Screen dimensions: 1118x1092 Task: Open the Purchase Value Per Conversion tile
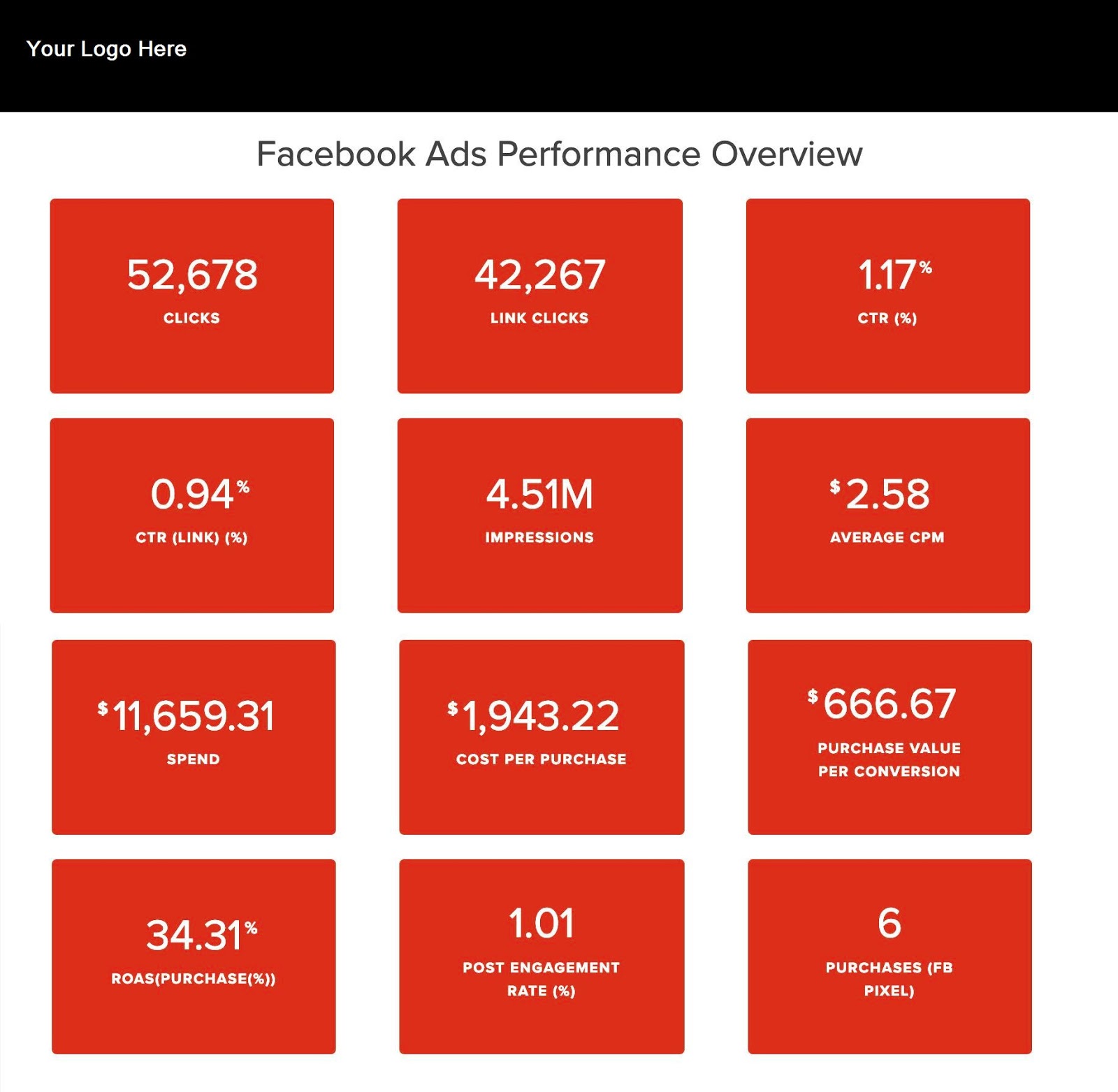tap(888, 734)
